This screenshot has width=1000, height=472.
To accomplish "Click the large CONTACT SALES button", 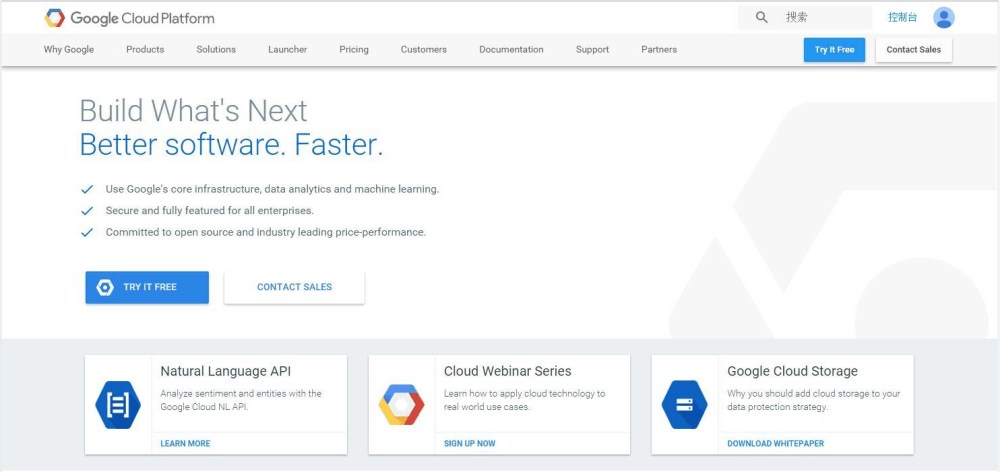I will tap(294, 288).
